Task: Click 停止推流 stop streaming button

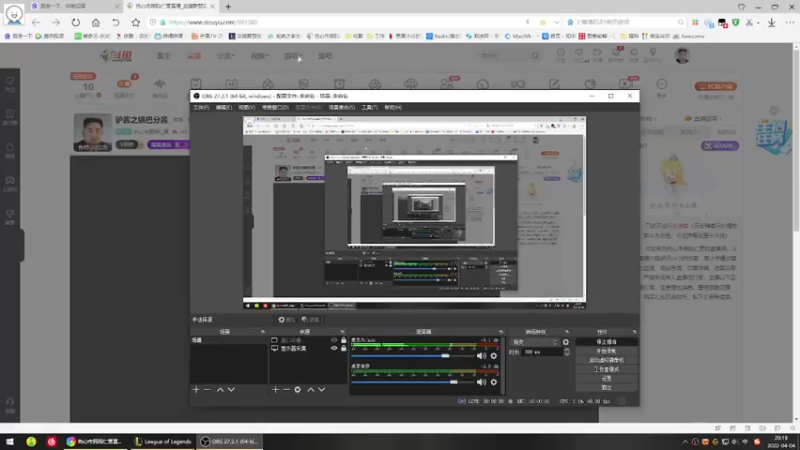Action: (x=606, y=342)
